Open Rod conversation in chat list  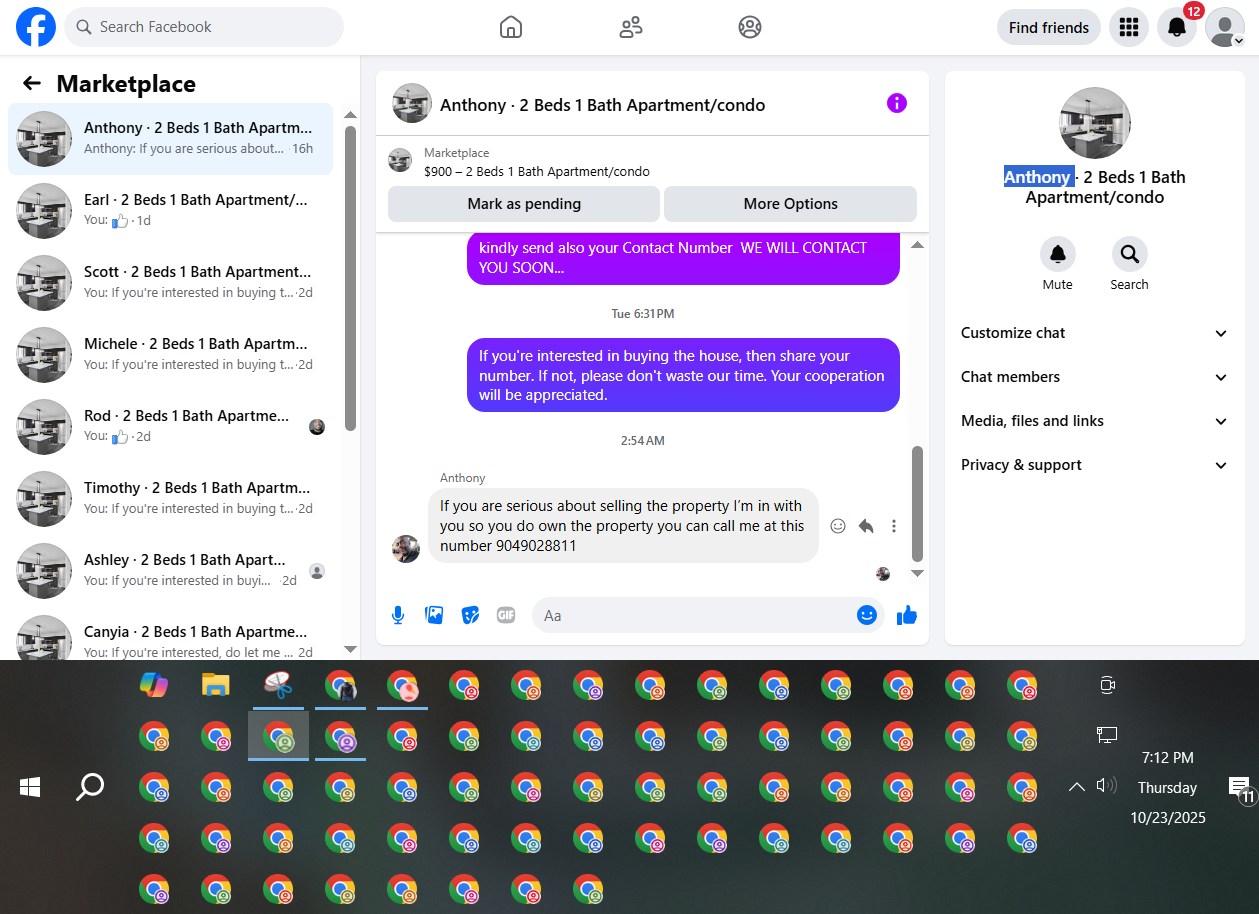(x=170, y=427)
